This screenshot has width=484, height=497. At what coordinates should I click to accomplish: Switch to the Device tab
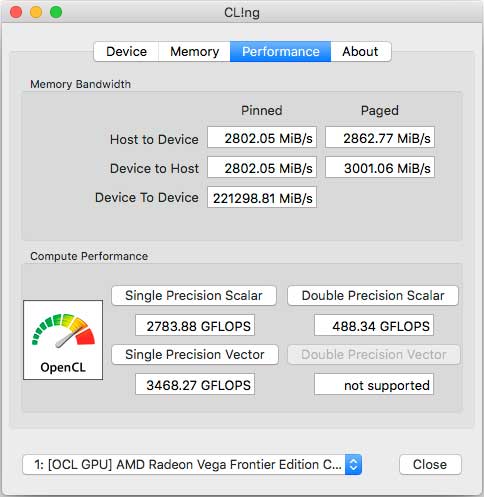point(126,52)
